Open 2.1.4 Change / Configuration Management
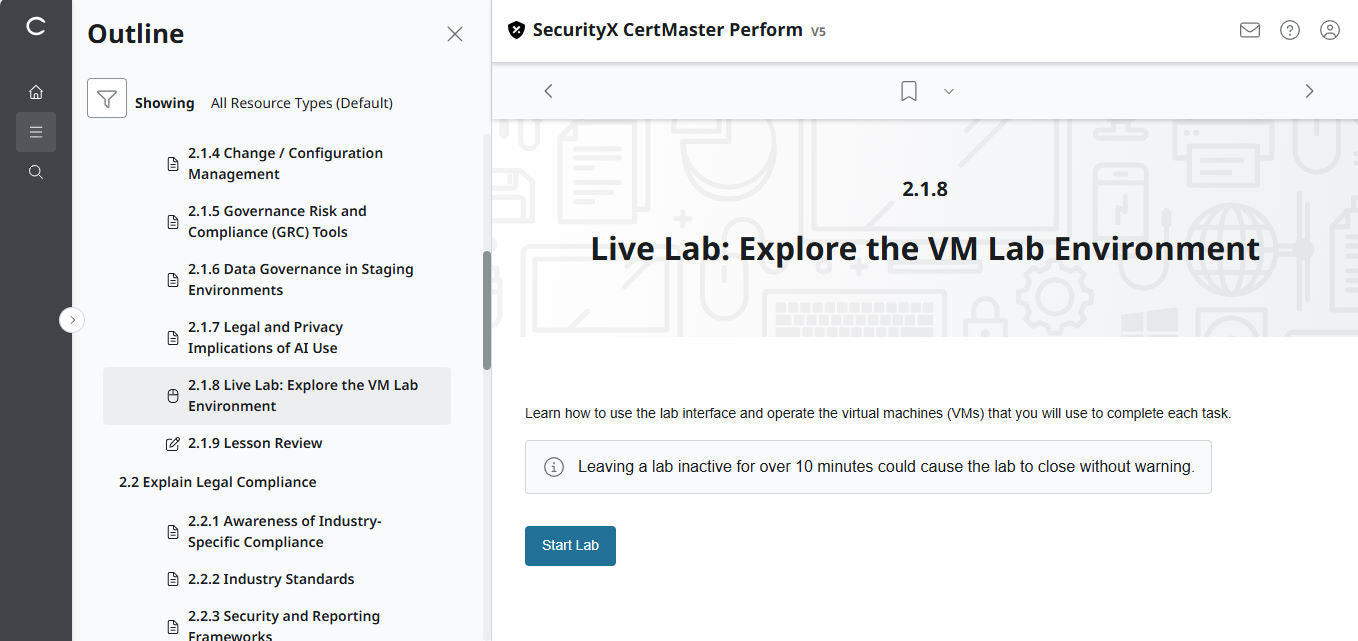The image size is (1358, 641). (x=285, y=163)
